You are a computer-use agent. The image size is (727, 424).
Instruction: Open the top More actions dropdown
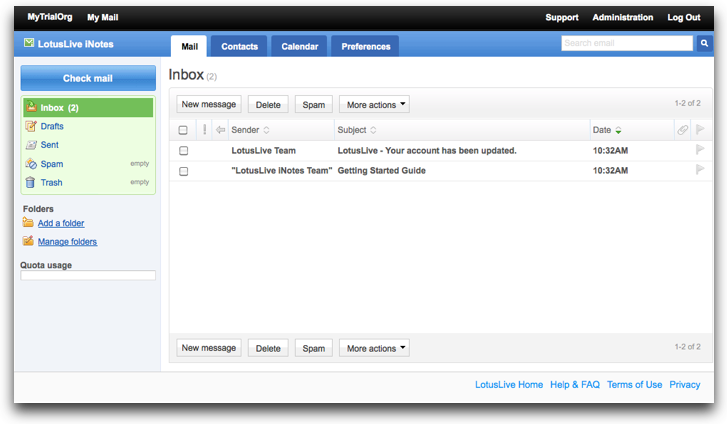tap(375, 104)
